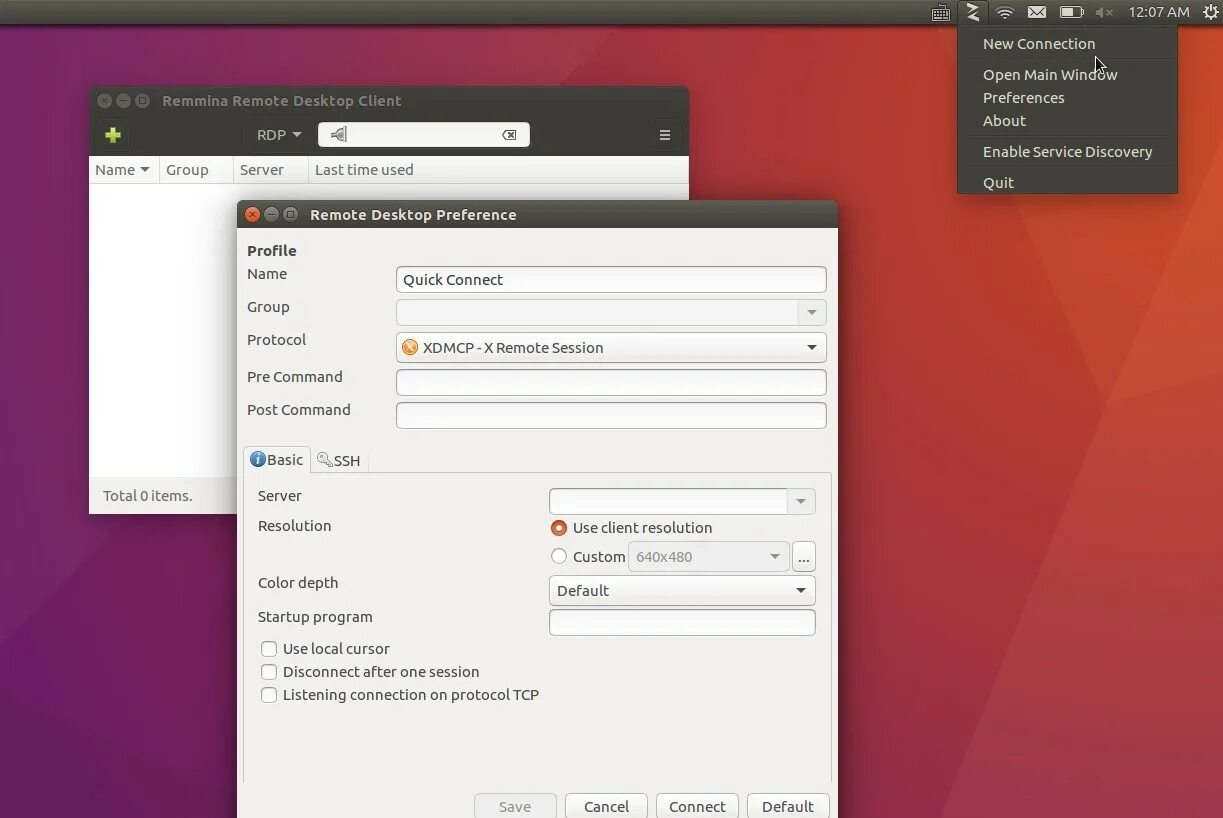The width and height of the screenshot is (1223, 818).
Task: Open Preferences from tray menu
Action: tap(1023, 98)
